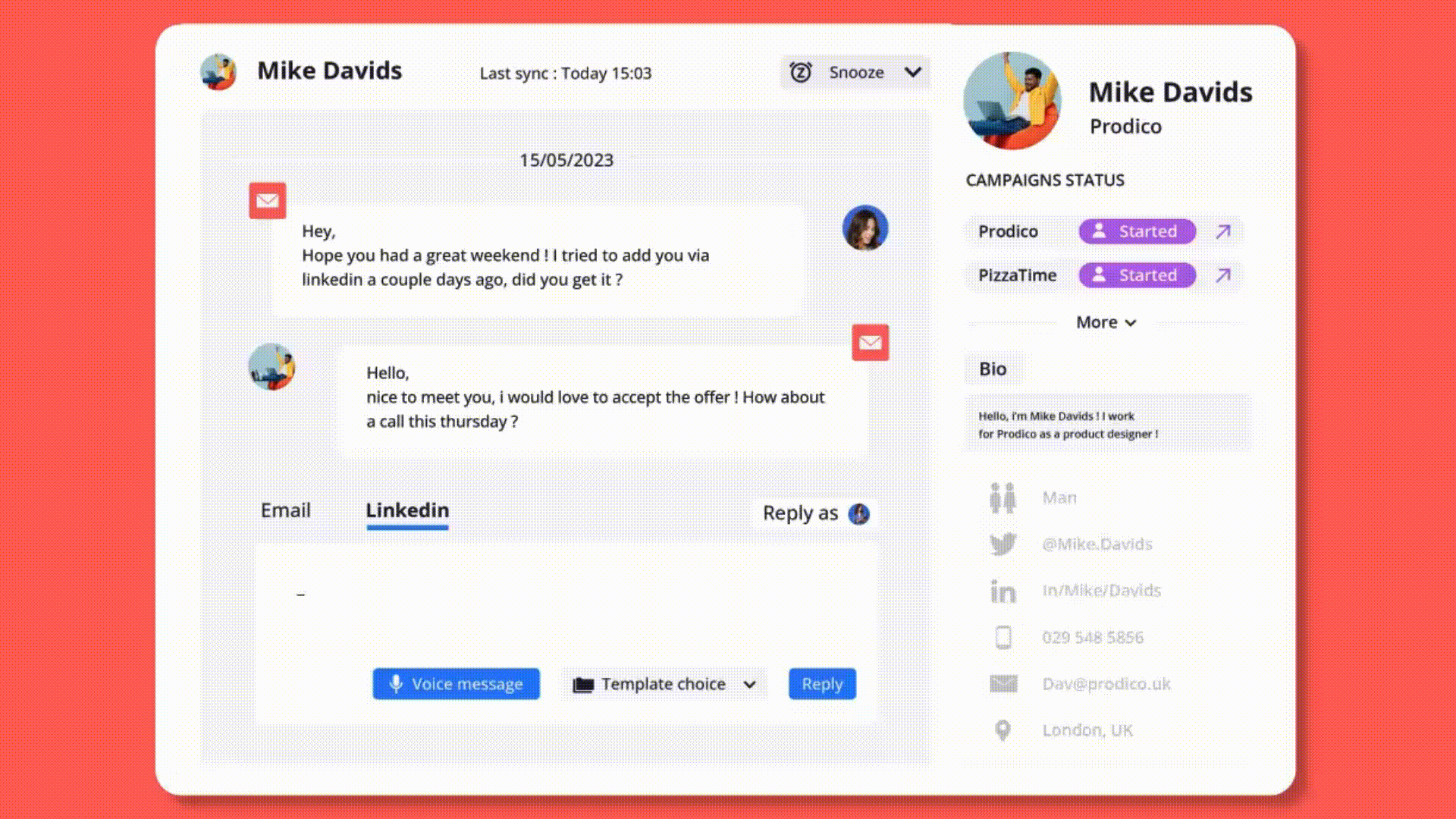Open PizzaTime campaign via arrow icon
The width and height of the screenshot is (1456, 819).
1222,275
